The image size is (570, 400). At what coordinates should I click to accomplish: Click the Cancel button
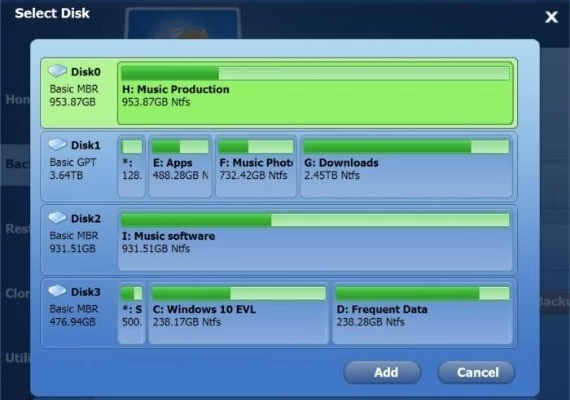point(477,372)
